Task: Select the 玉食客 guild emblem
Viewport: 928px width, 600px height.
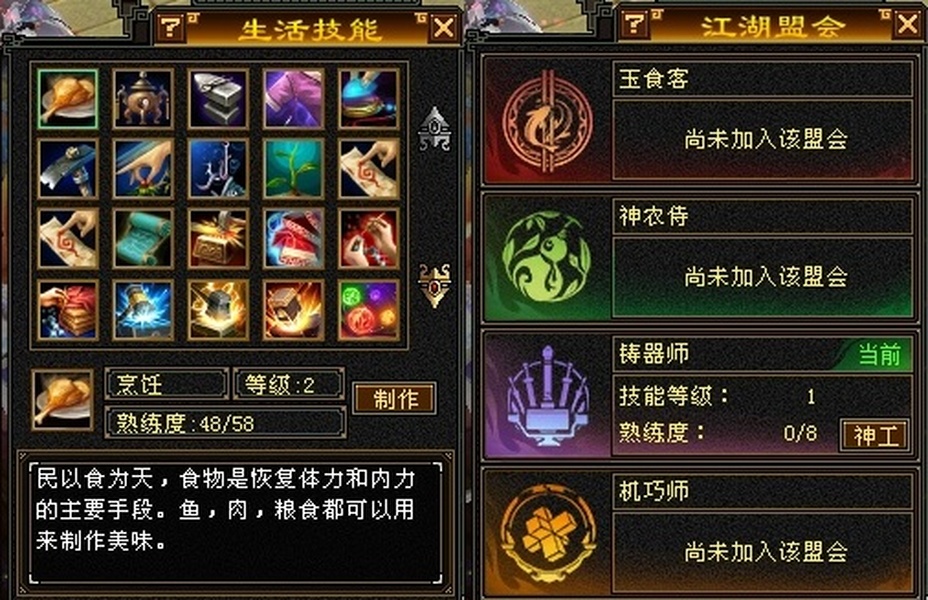Action: 547,122
